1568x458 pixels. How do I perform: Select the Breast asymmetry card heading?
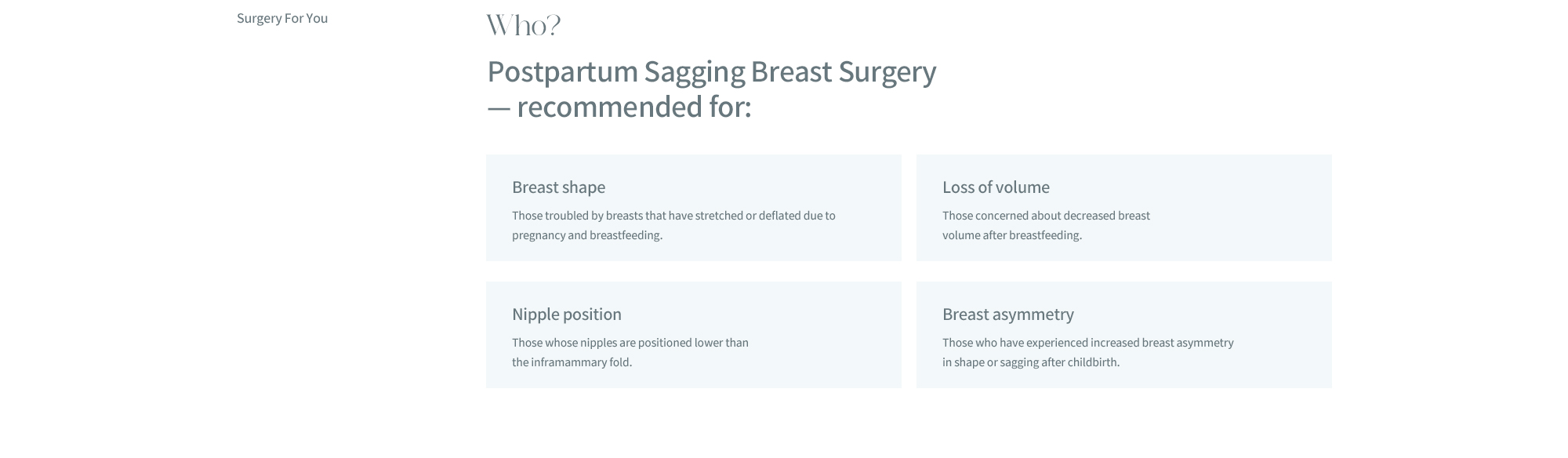pos(1008,314)
